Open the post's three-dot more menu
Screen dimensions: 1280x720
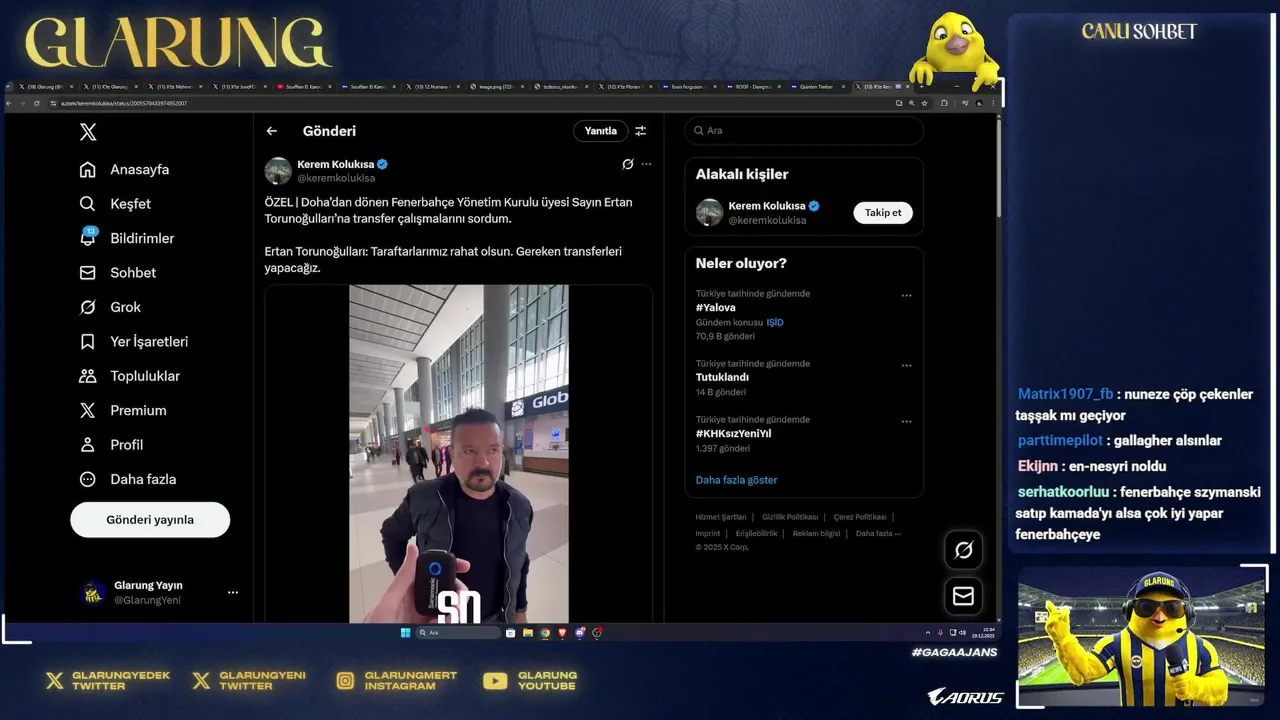click(x=646, y=164)
